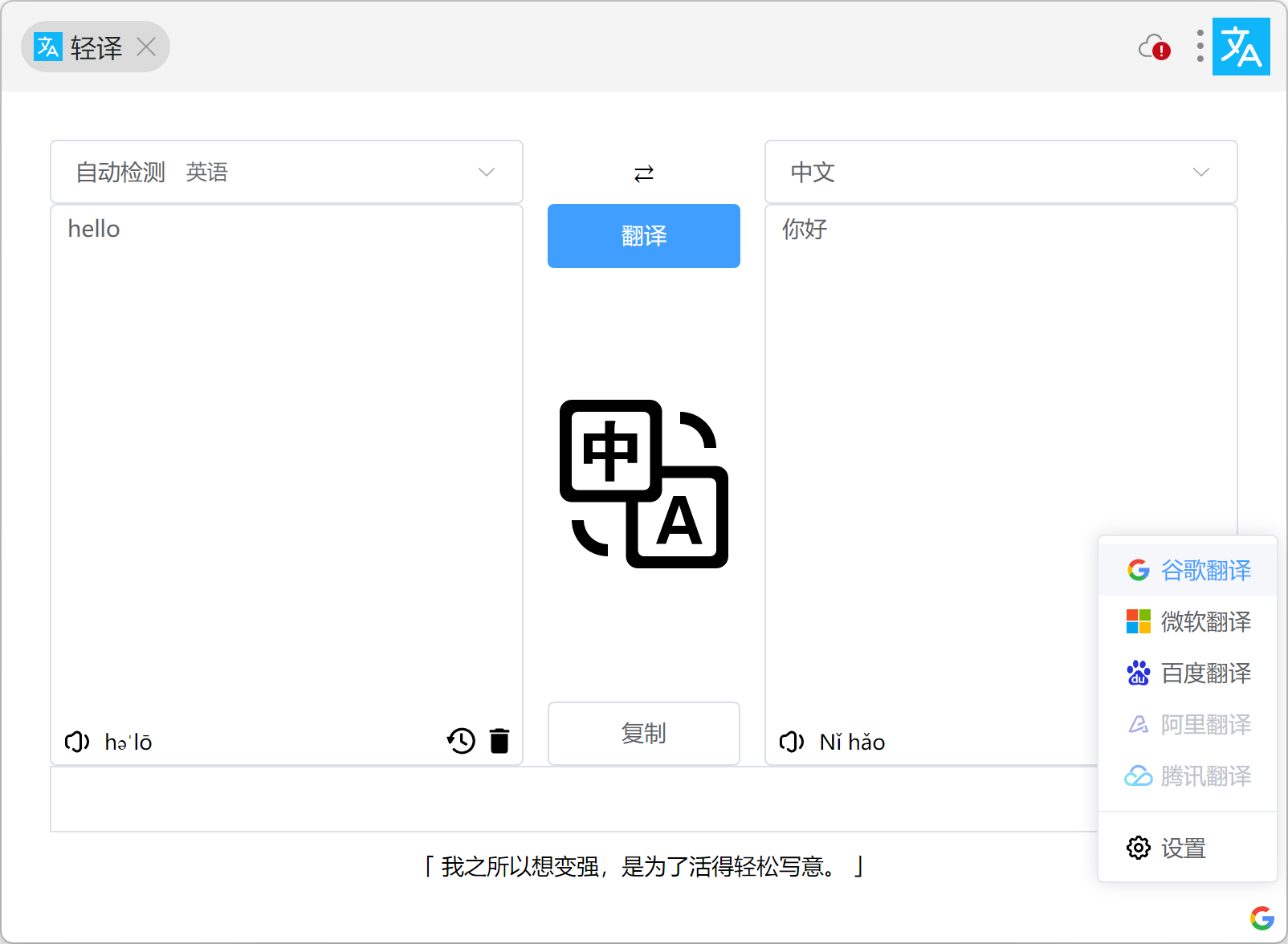This screenshot has width=1288, height=944.
Task: Expand the source language dropdown
Action: coord(287,172)
